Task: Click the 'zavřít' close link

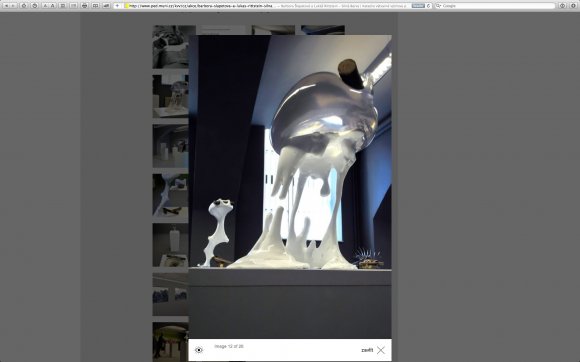Action: [x=367, y=350]
